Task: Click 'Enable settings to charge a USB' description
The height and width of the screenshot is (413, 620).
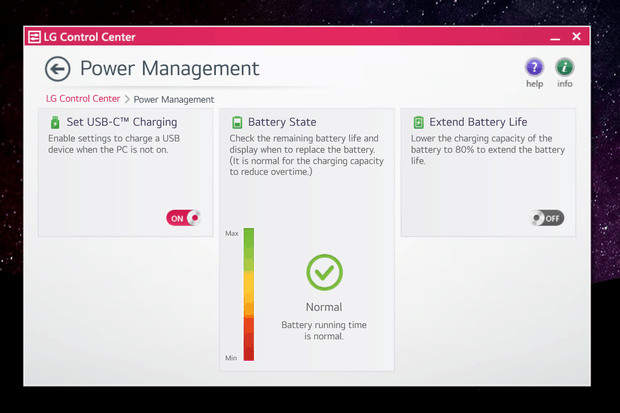Action: coord(114,144)
